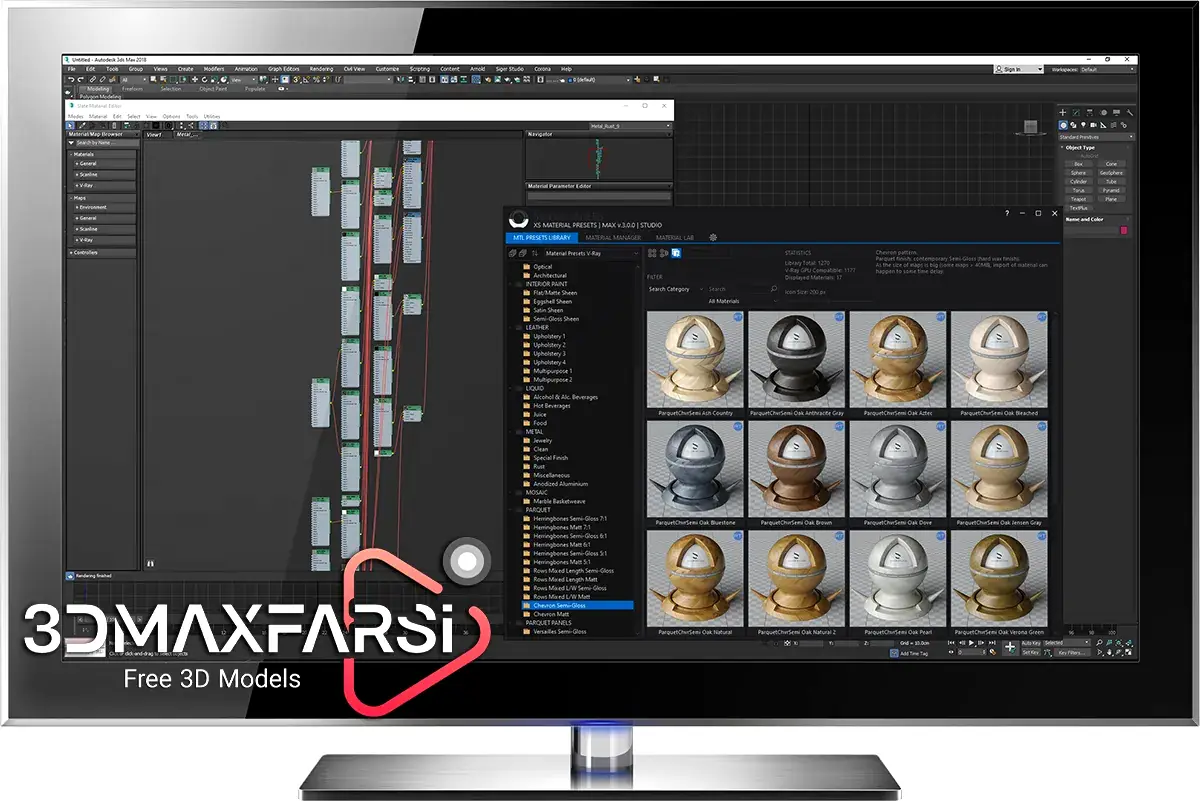Click the search magnifier in XS Material Presets

774,289
